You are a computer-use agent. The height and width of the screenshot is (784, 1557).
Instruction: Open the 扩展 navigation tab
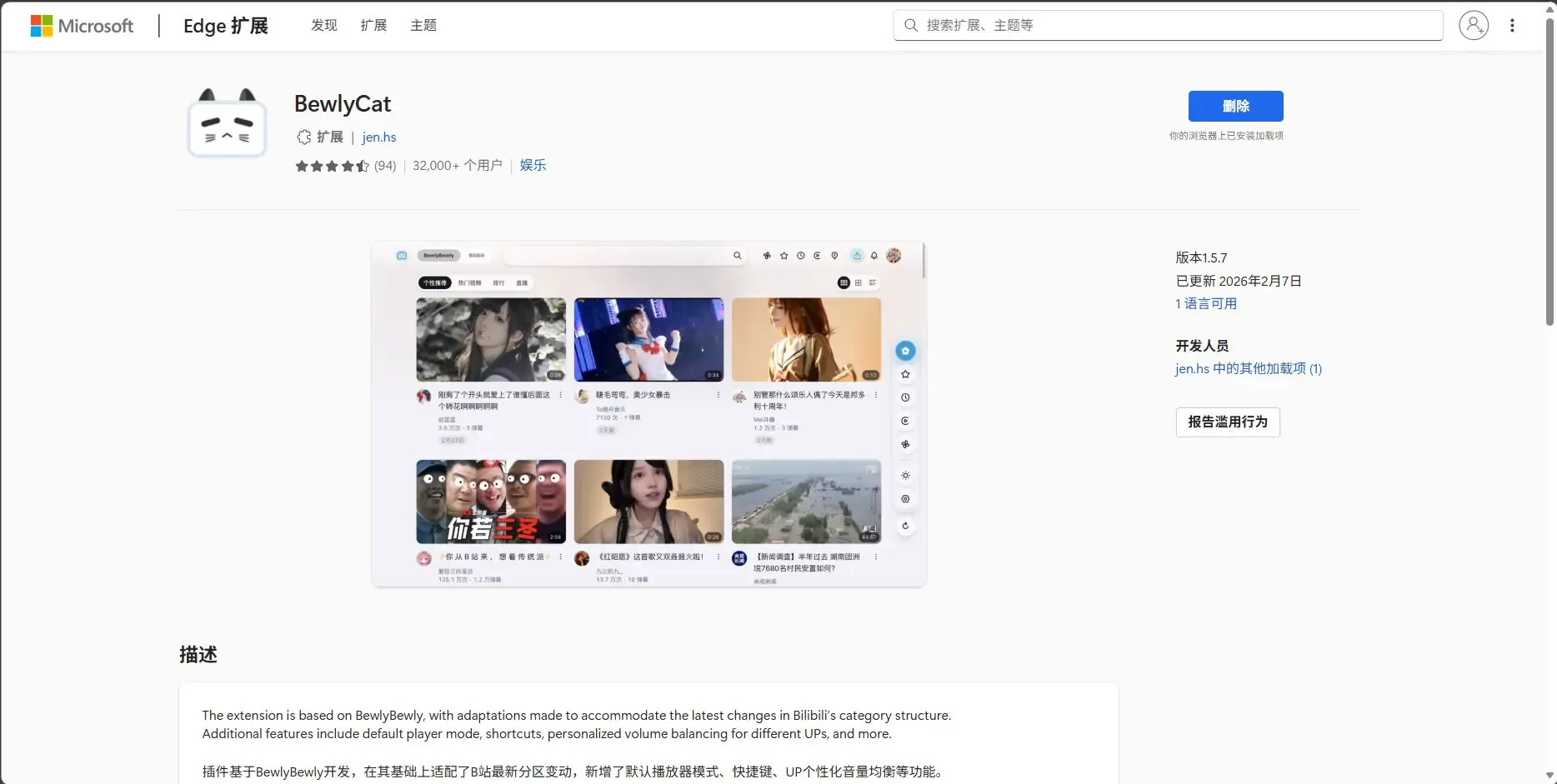coord(373,26)
